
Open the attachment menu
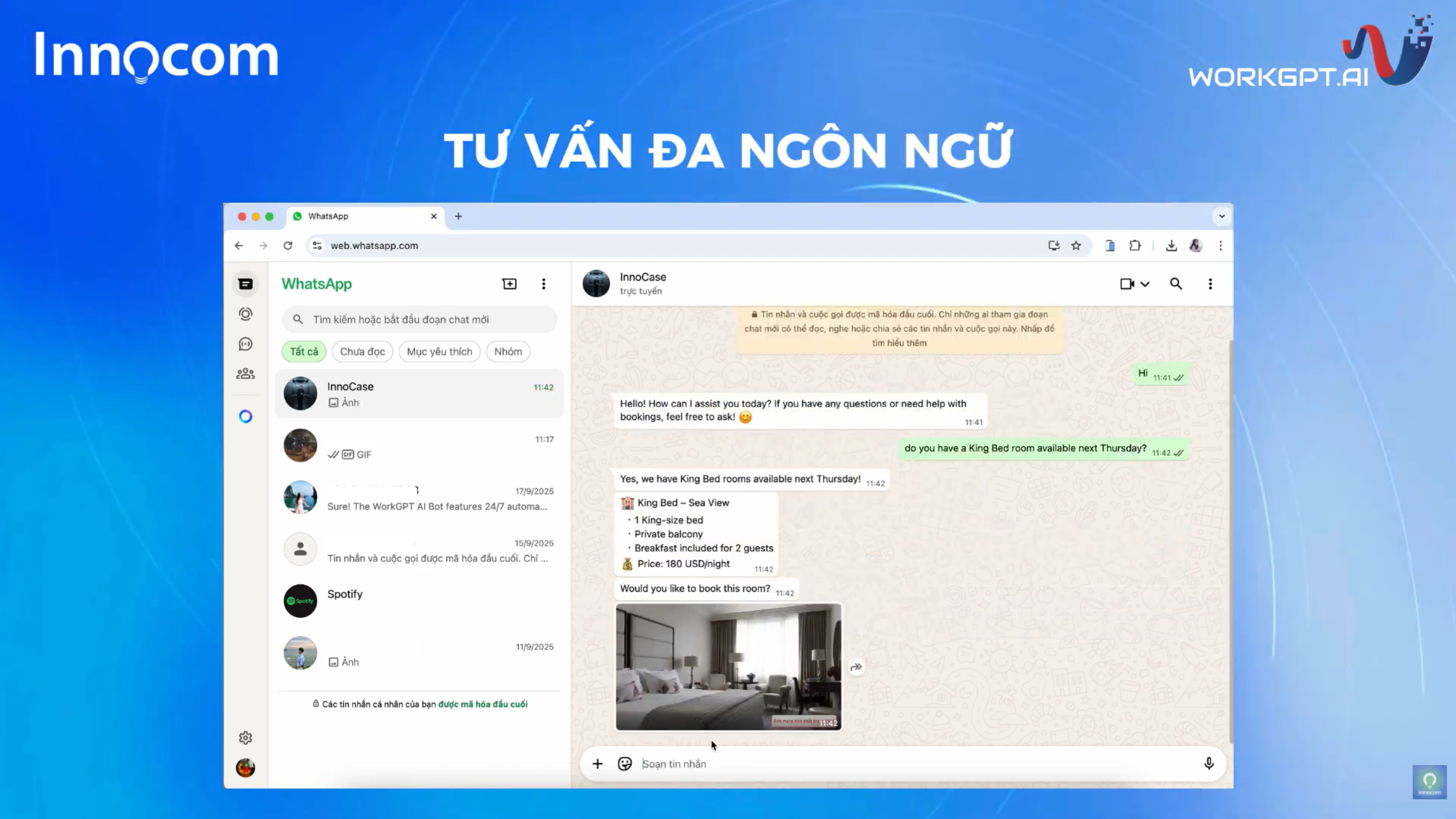point(598,764)
